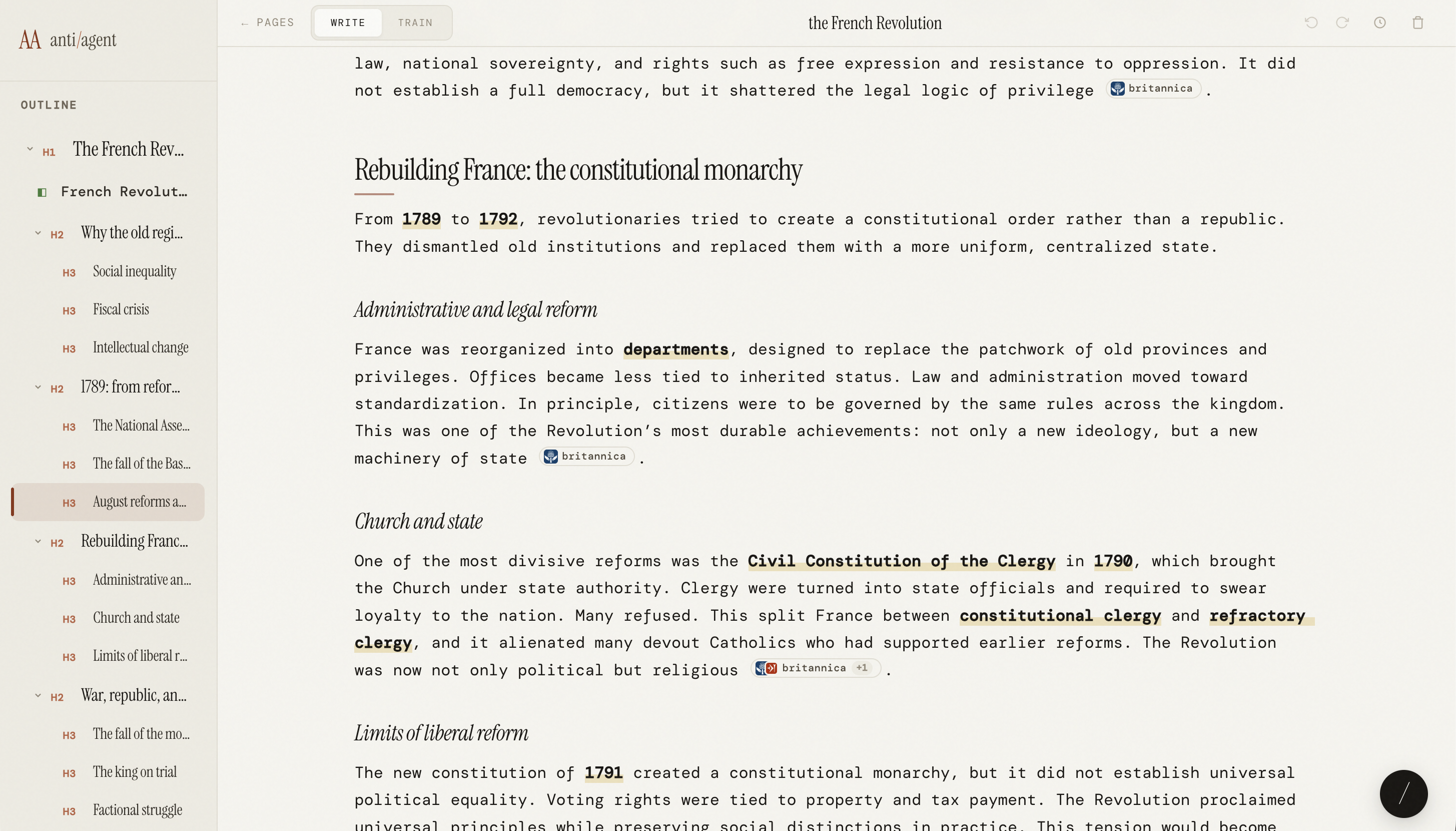The width and height of the screenshot is (1456, 831).
Task: Open britannica +1 citation after 'religious'
Action: click(x=816, y=668)
